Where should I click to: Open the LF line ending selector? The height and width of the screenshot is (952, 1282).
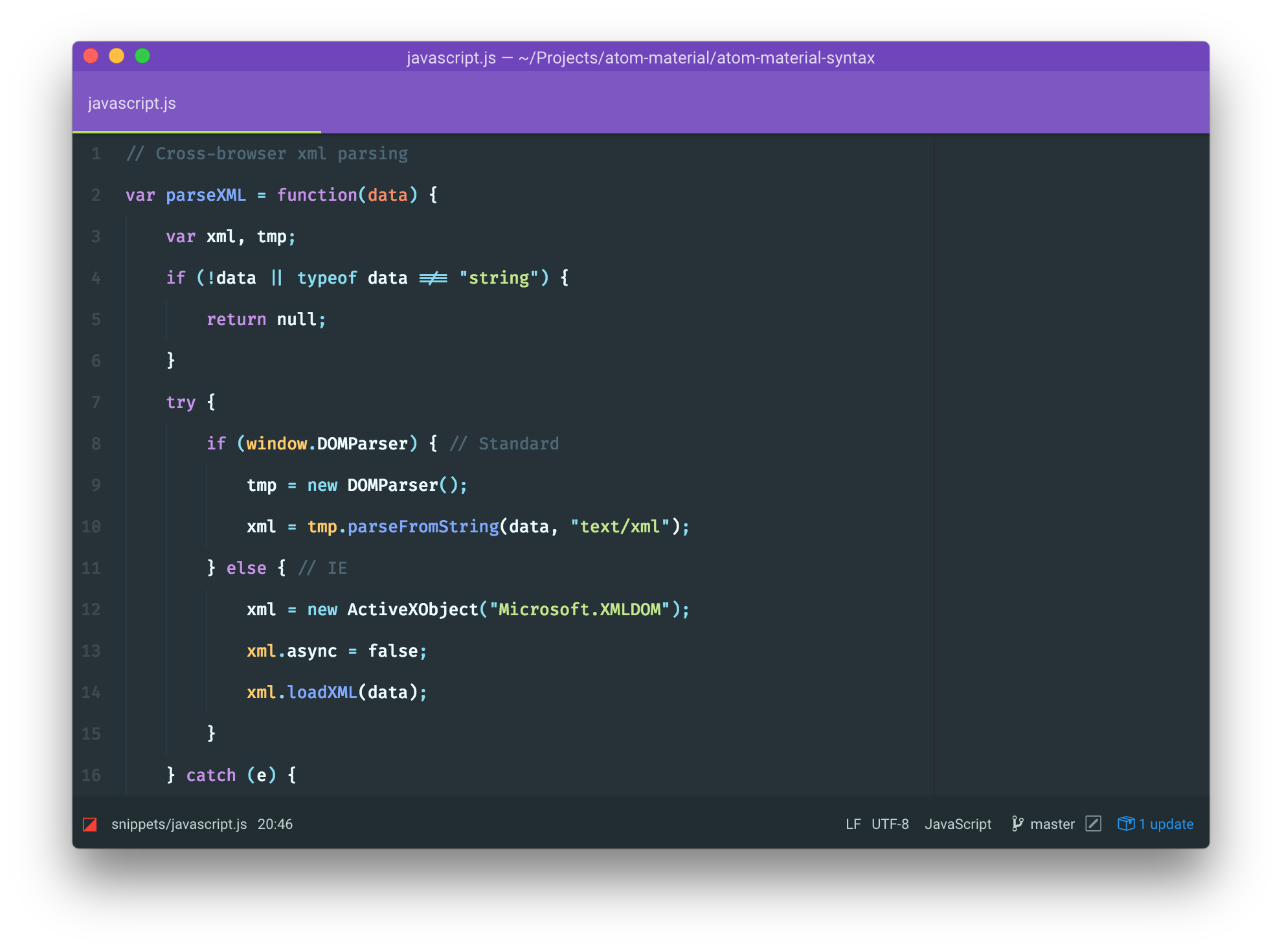pos(853,824)
